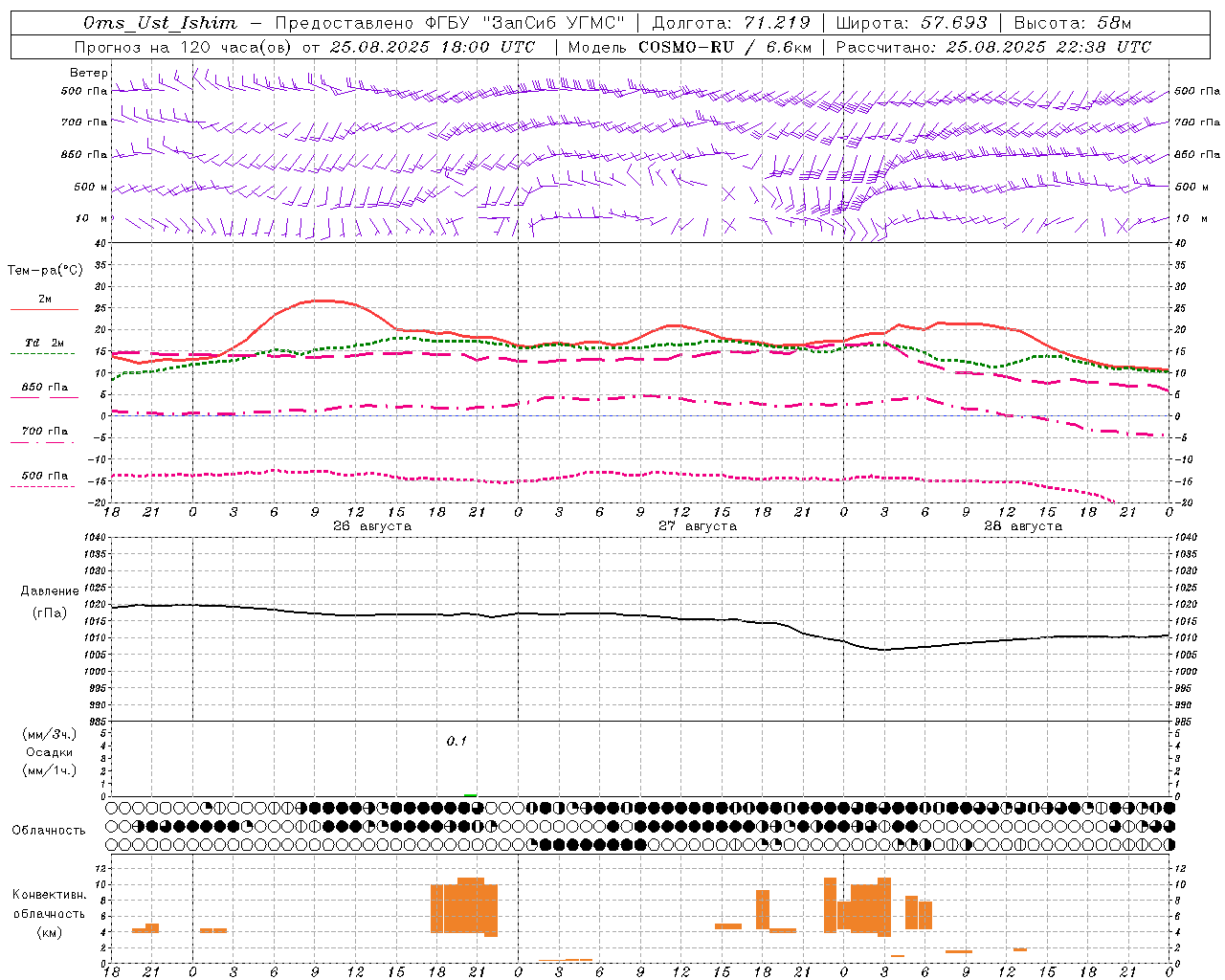Click the Облачность cloud cover label
Image resolution: width=1225 pixels, height=980 pixels.
coord(49,830)
